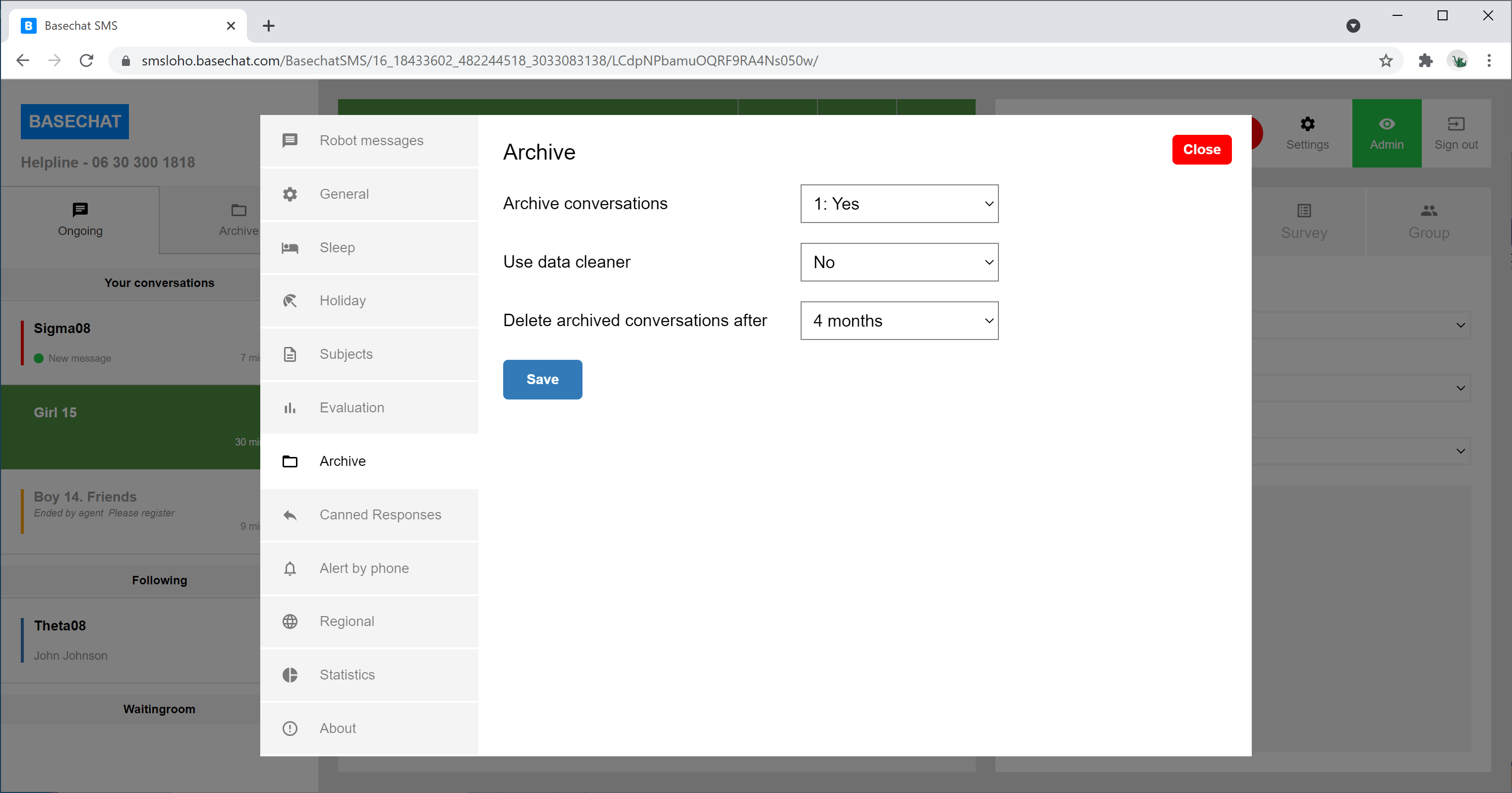Click the Holiday beach umbrella icon

pos(290,300)
